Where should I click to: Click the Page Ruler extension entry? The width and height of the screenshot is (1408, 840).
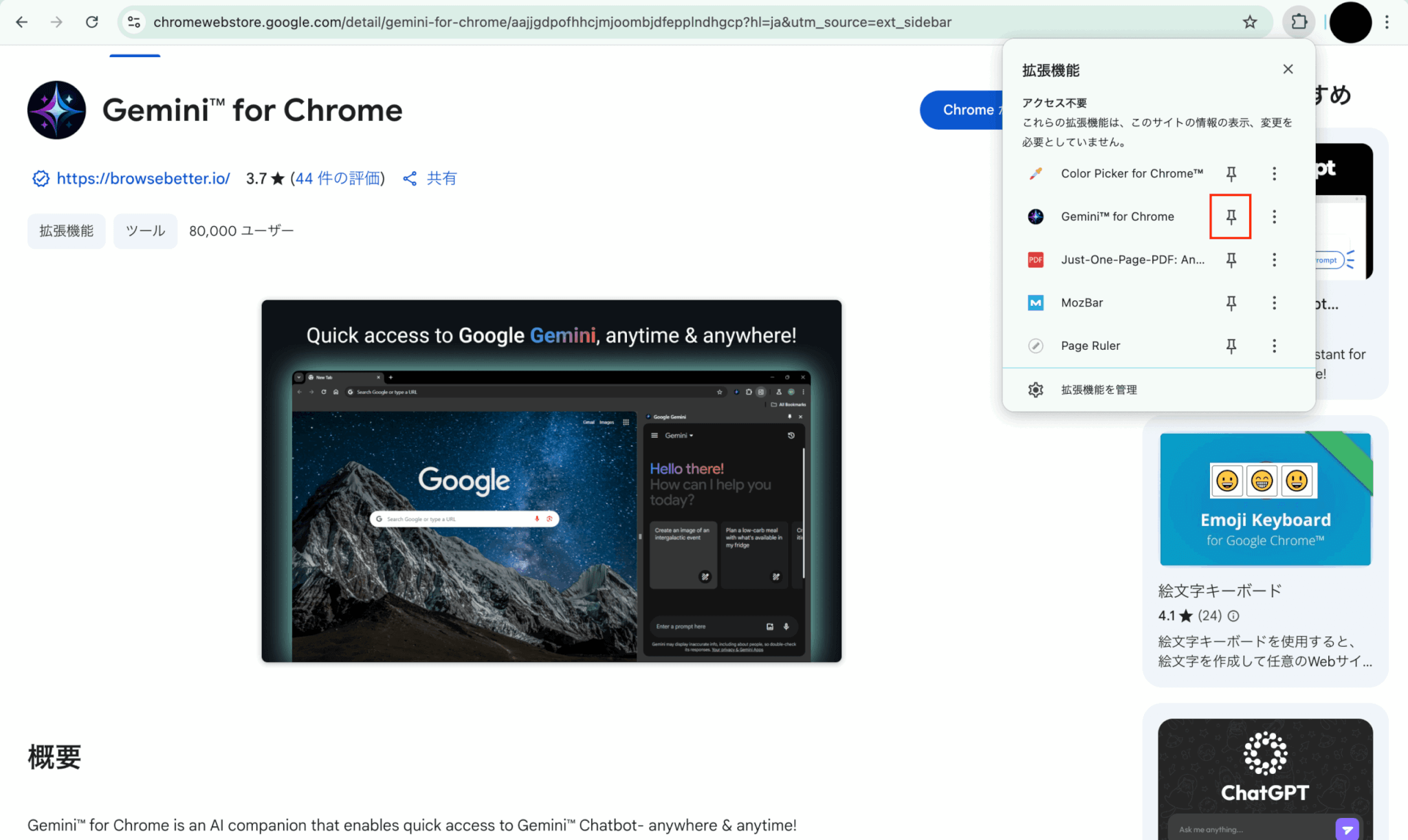[x=1090, y=346]
